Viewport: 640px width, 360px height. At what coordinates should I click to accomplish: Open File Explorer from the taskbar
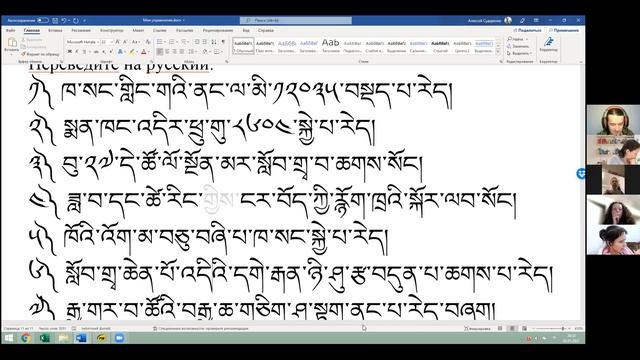pos(63,338)
